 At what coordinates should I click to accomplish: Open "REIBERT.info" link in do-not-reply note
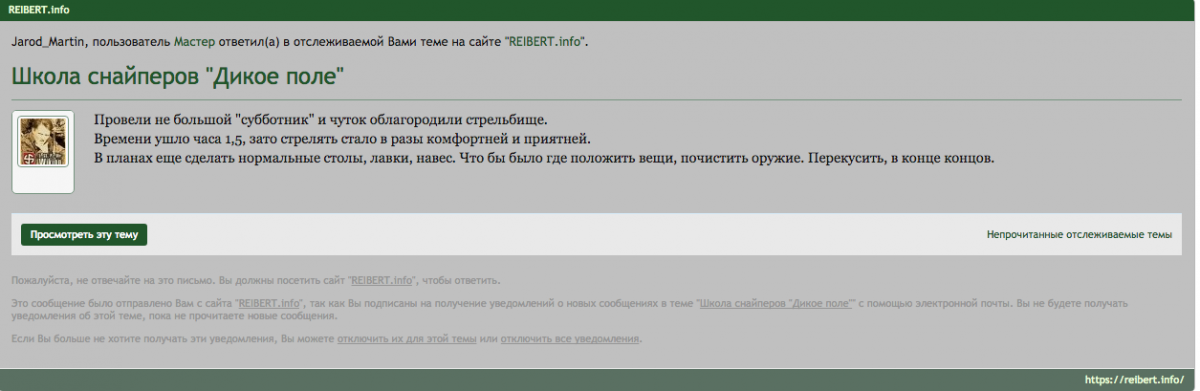click(382, 281)
